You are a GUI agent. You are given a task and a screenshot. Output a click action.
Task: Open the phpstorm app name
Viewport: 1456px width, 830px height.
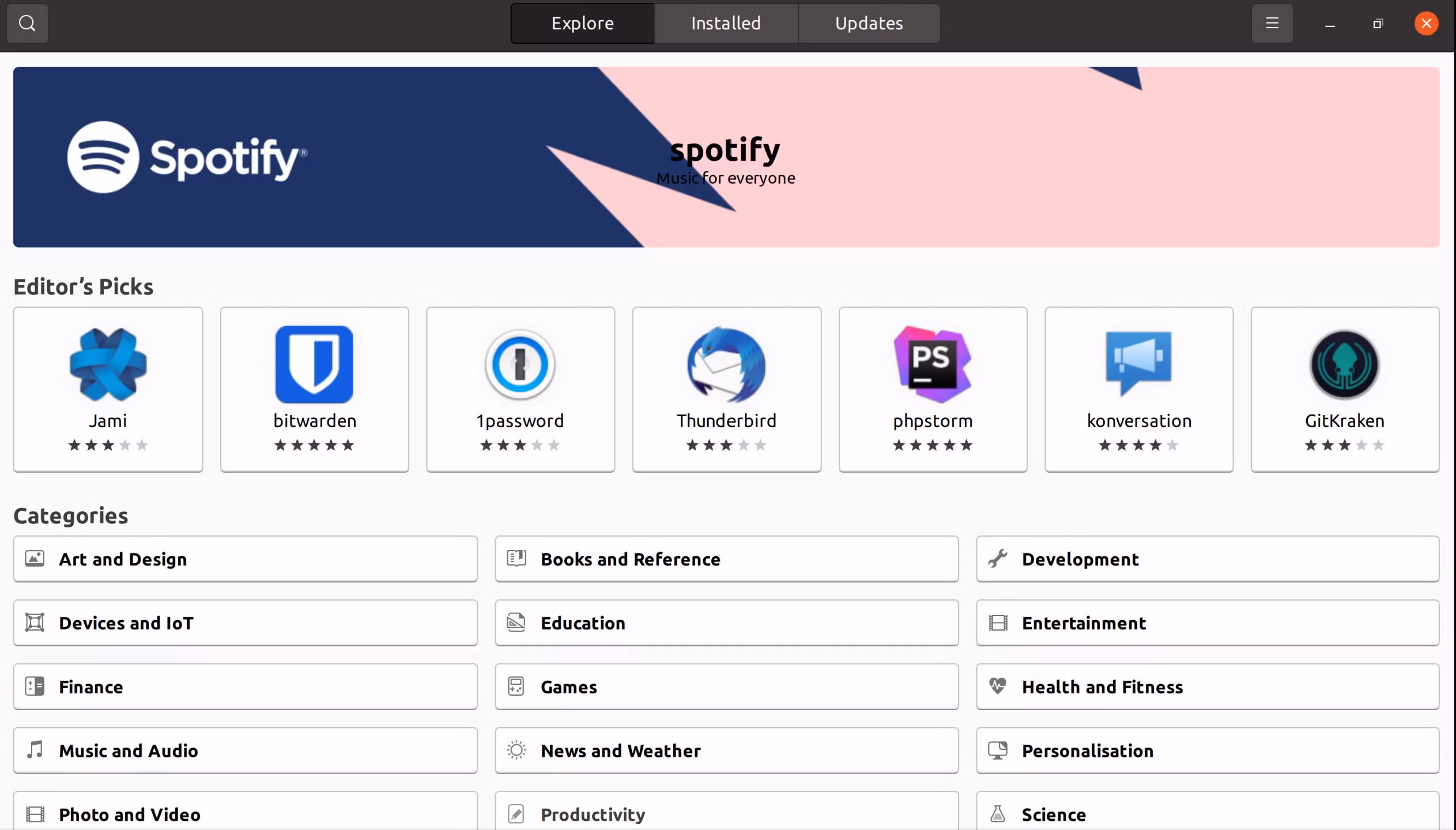933,421
